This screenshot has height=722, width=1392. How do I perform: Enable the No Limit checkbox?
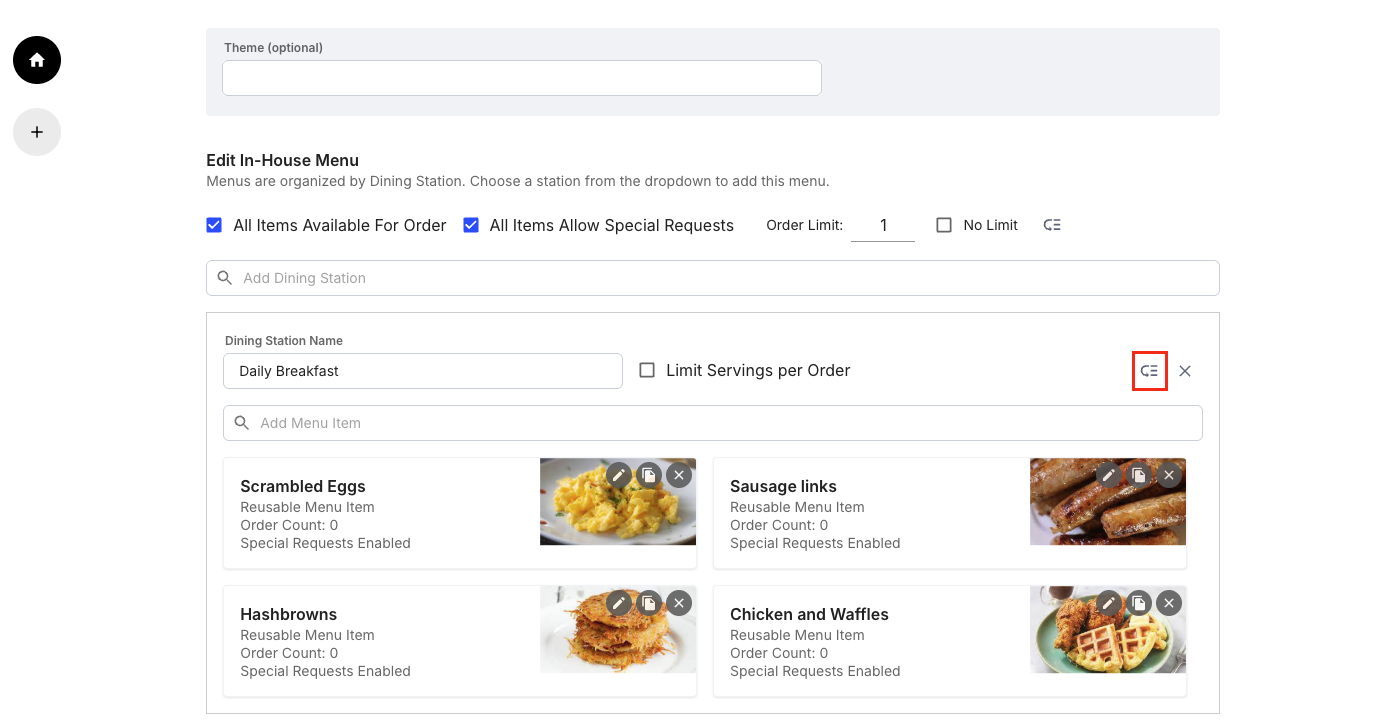pyautogui.click(x=944, y=225)
